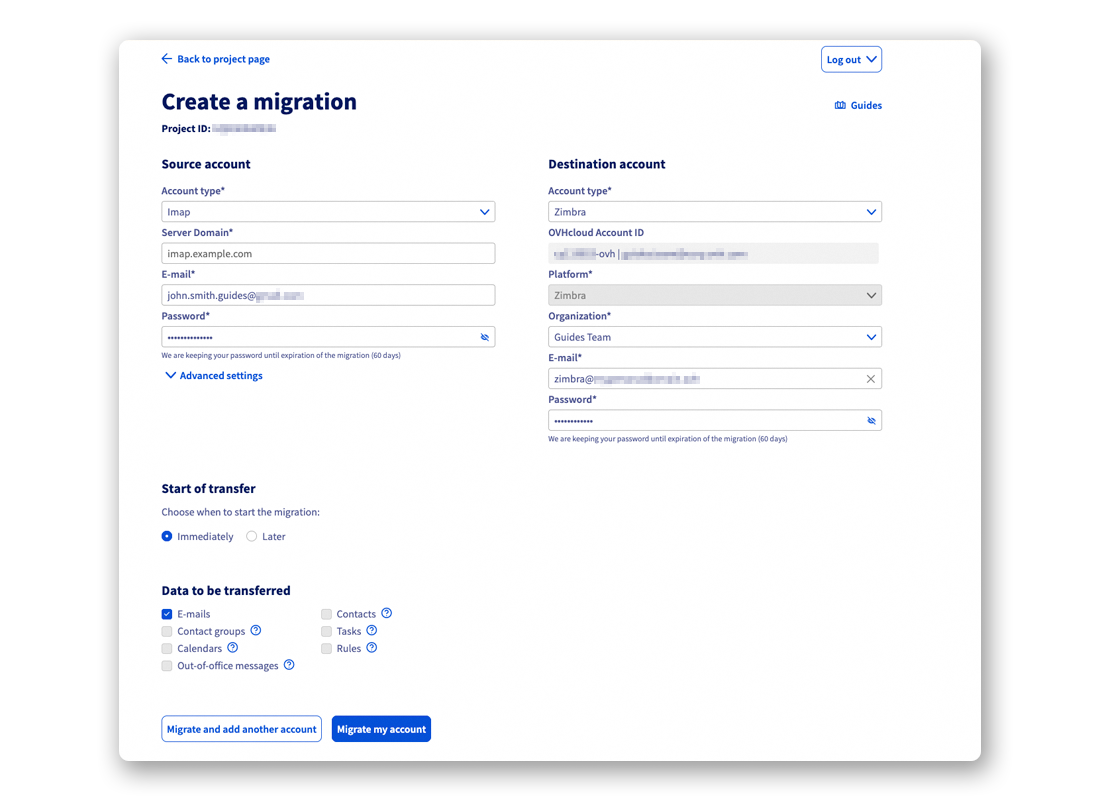Click the Out-of-office messages help icon
This screenshot has width=1100, height=800.
(289, 665)
